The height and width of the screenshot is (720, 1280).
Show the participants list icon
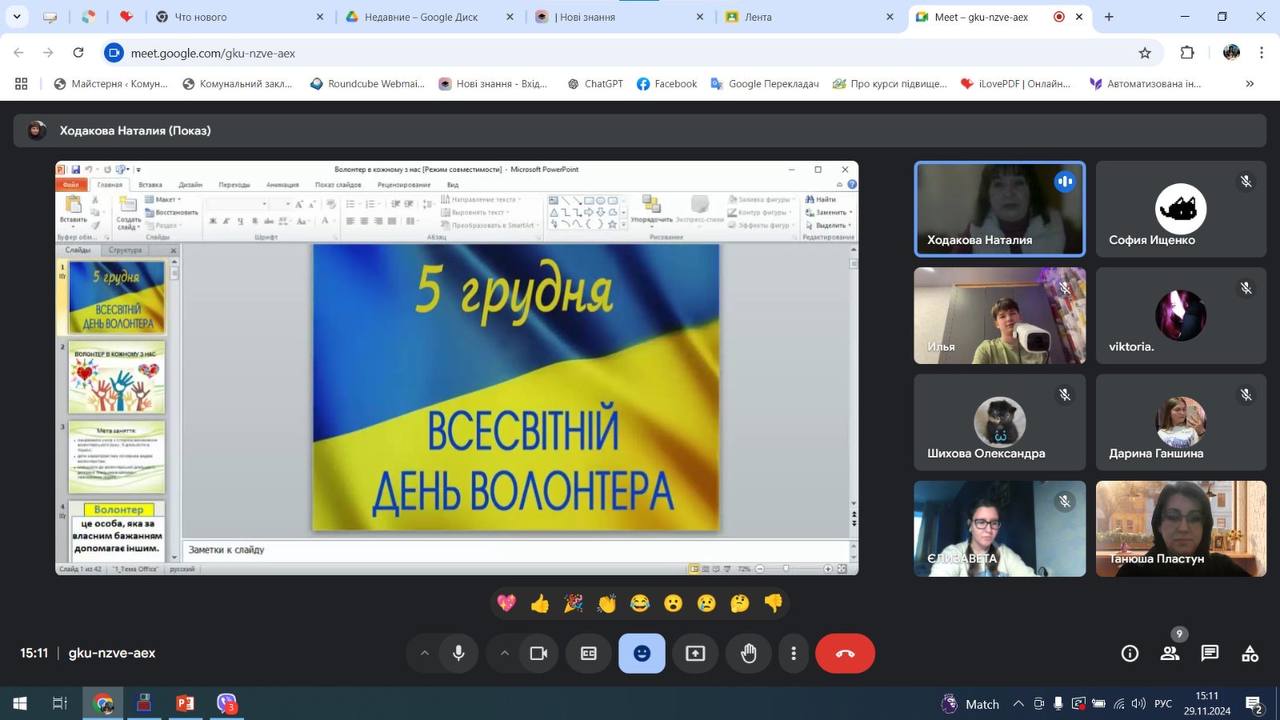(x=1170, y=653)
